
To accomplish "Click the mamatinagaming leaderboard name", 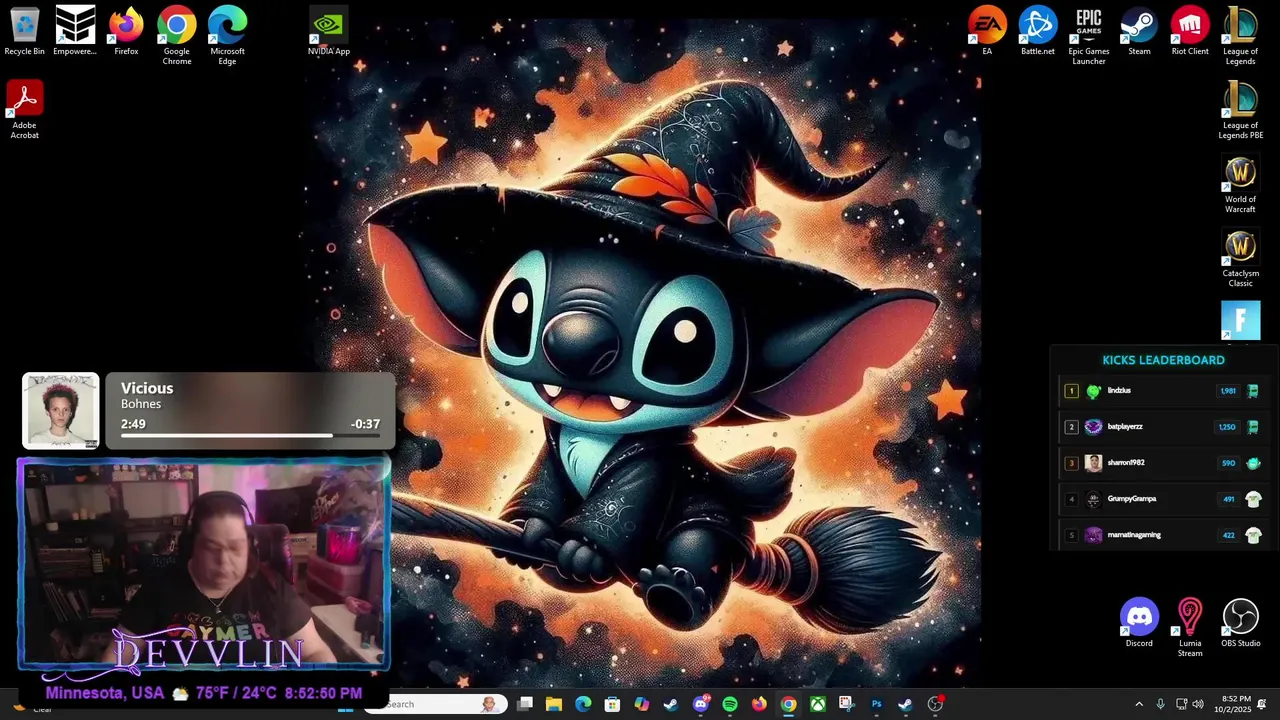I will (x=1134, y=535).
